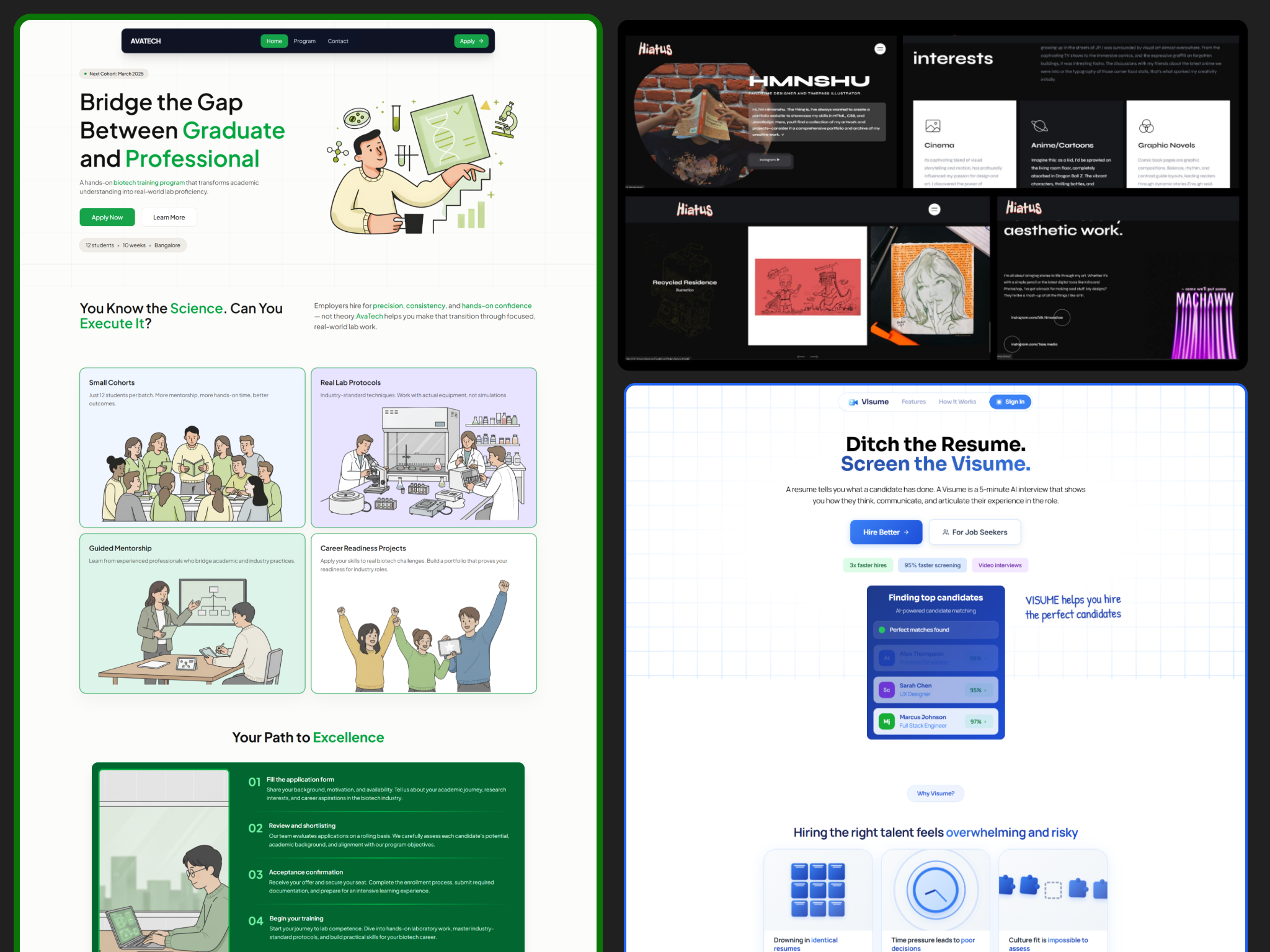Viewport: 1270px width, 952px height.
Task: Select the Alex Thompson candidate row
Action: point(935,658)
